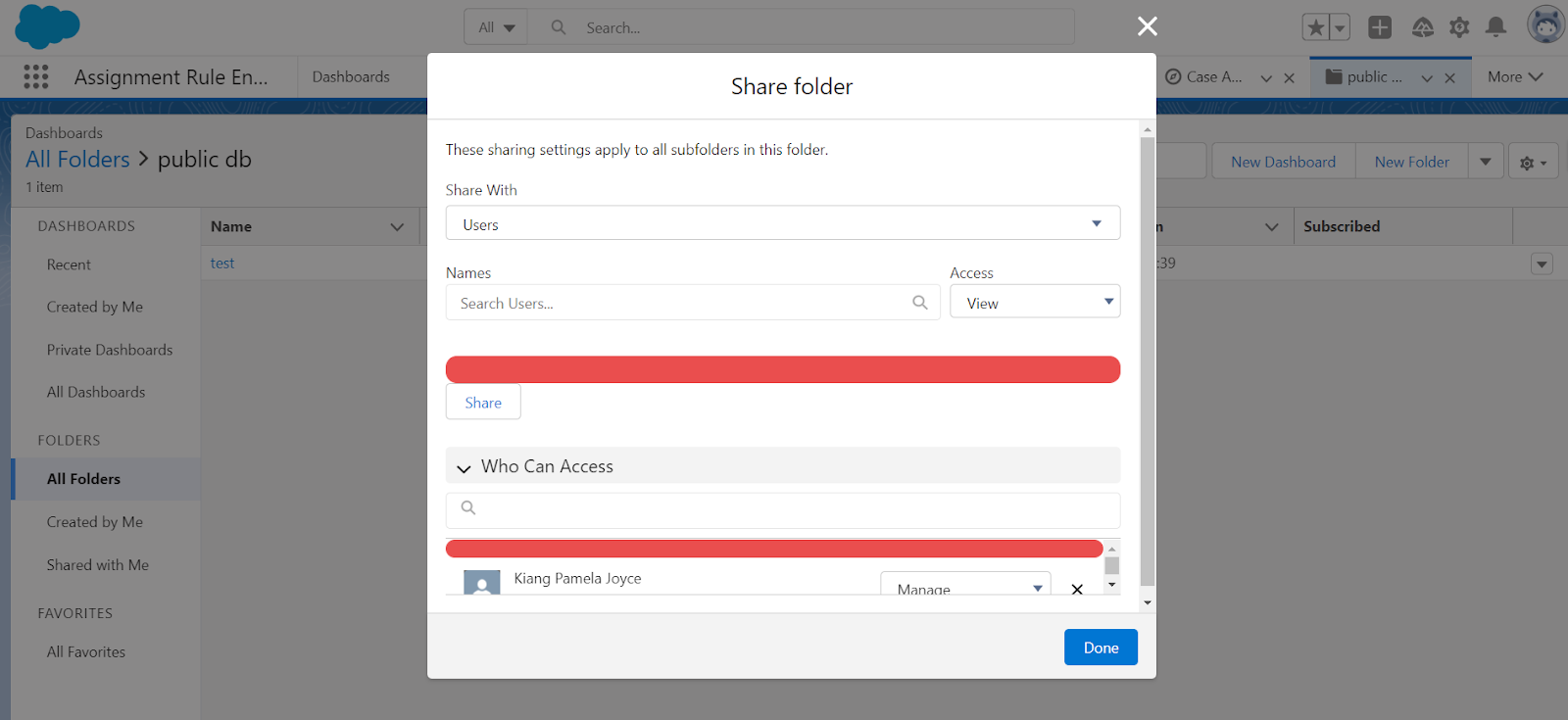
Task: View notifications bell icon
Action: pos(1495,27)
